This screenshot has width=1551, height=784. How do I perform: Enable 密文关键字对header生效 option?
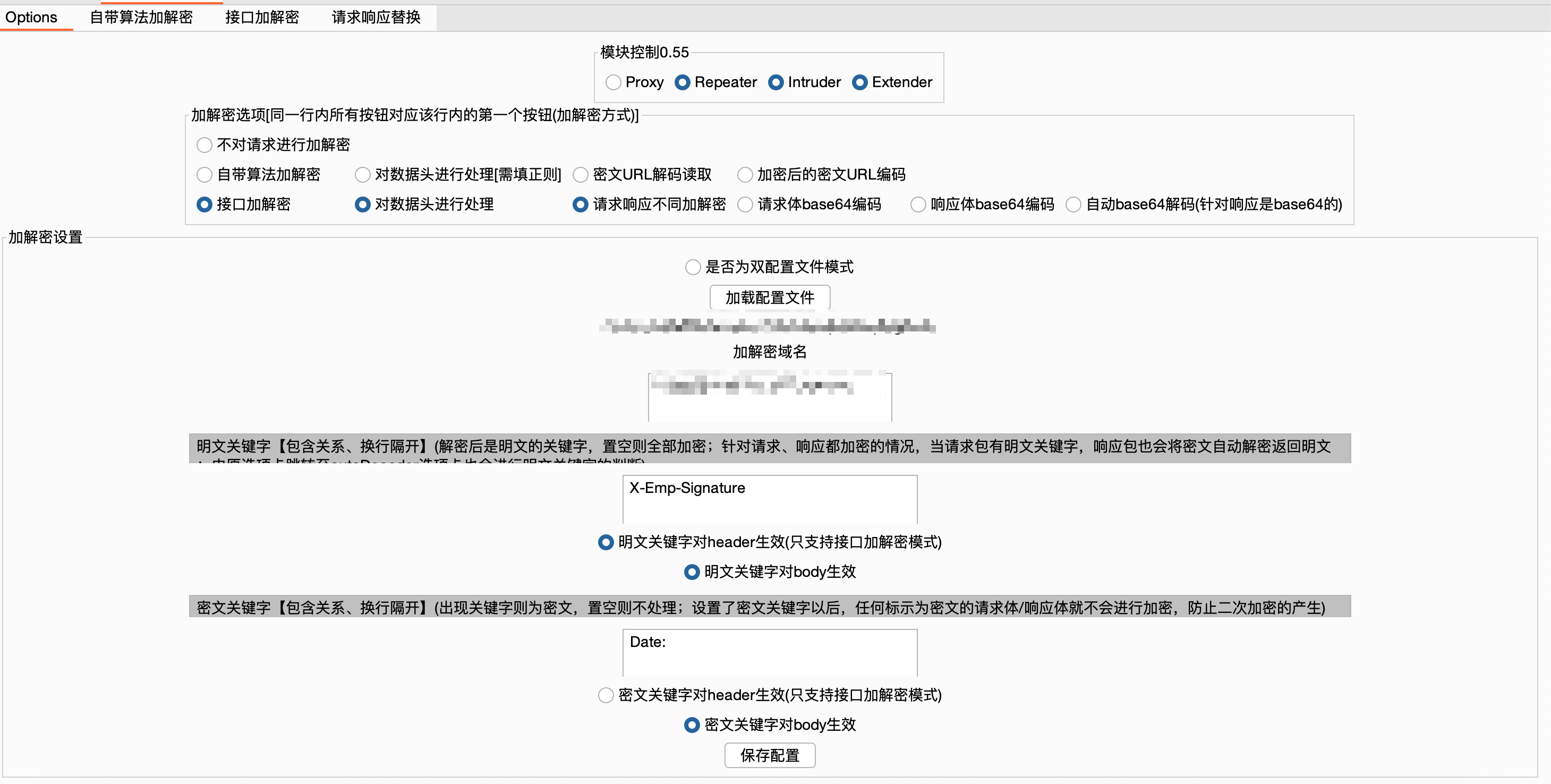click(606, 695)
